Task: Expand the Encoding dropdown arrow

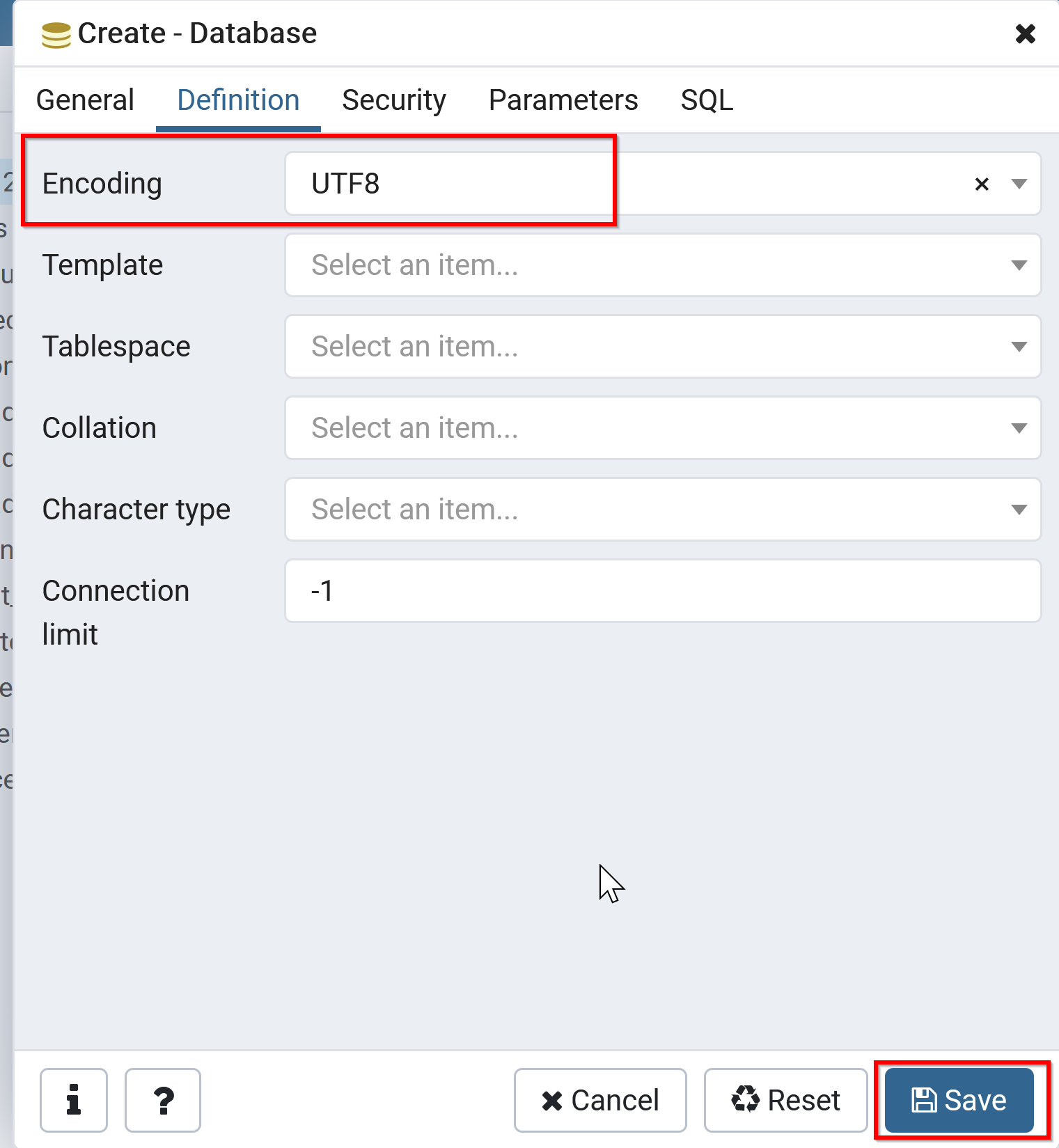Action: tap(1019, 184)
